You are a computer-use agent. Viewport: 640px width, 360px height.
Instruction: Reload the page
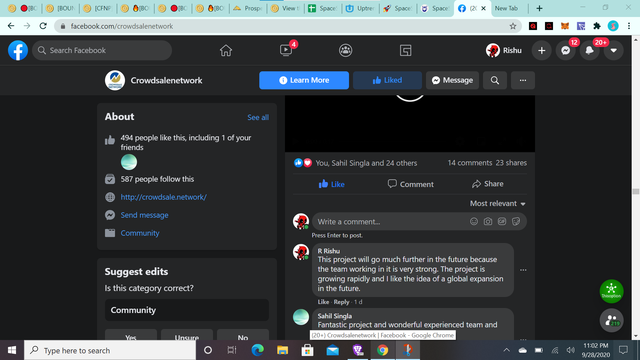click(43, 26)
